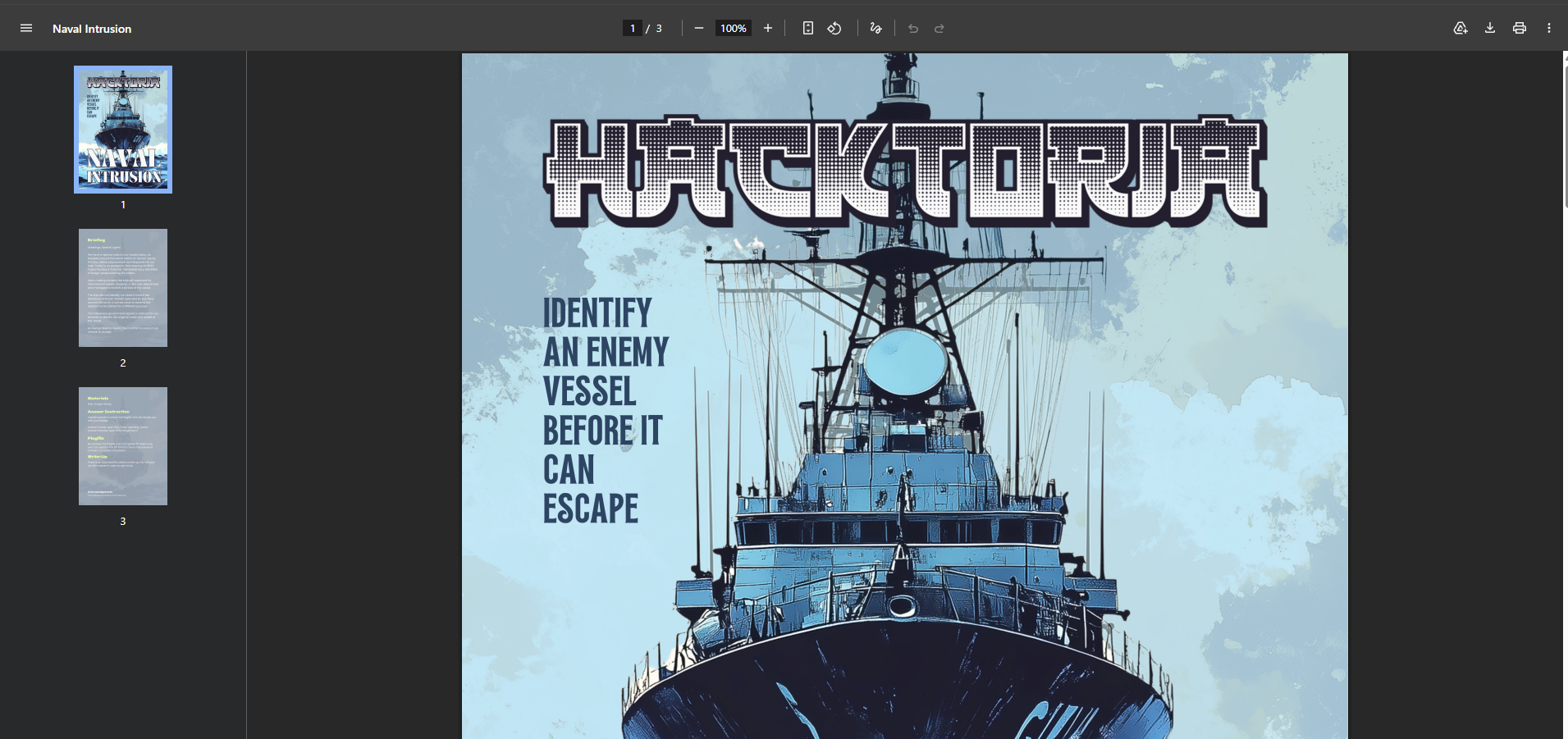Save the PDF to Google Drive
Image resolution: width=1568 pixels, height=739 pixels.
1461,28
